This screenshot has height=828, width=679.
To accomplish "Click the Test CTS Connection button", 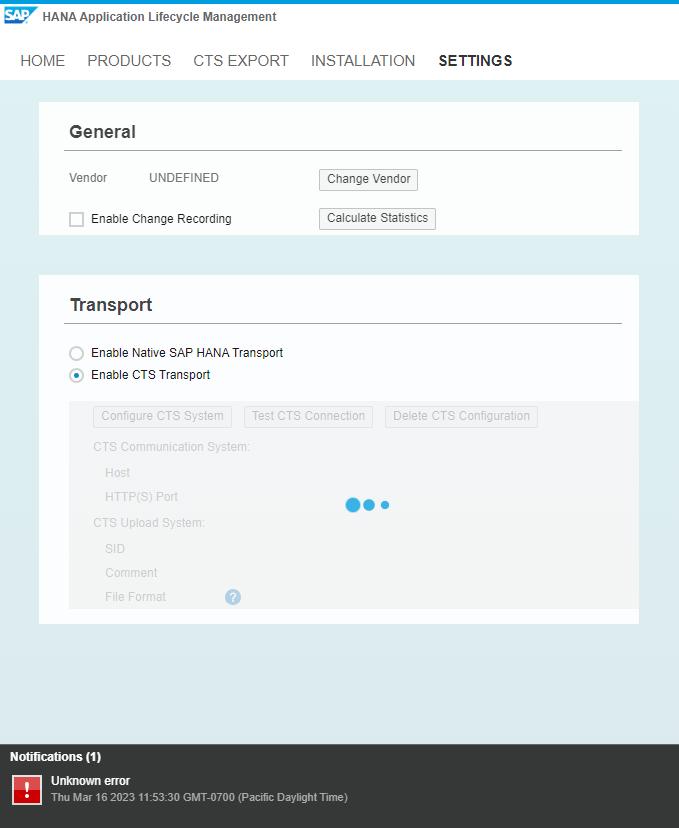I will 308,417.
